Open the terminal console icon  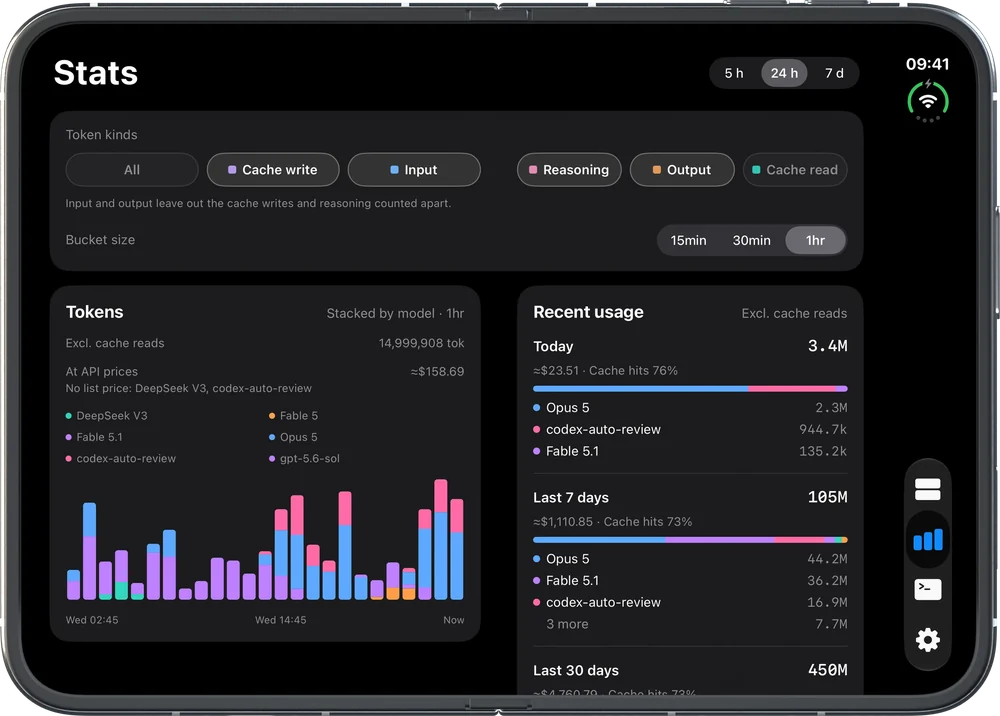[927, 589]
